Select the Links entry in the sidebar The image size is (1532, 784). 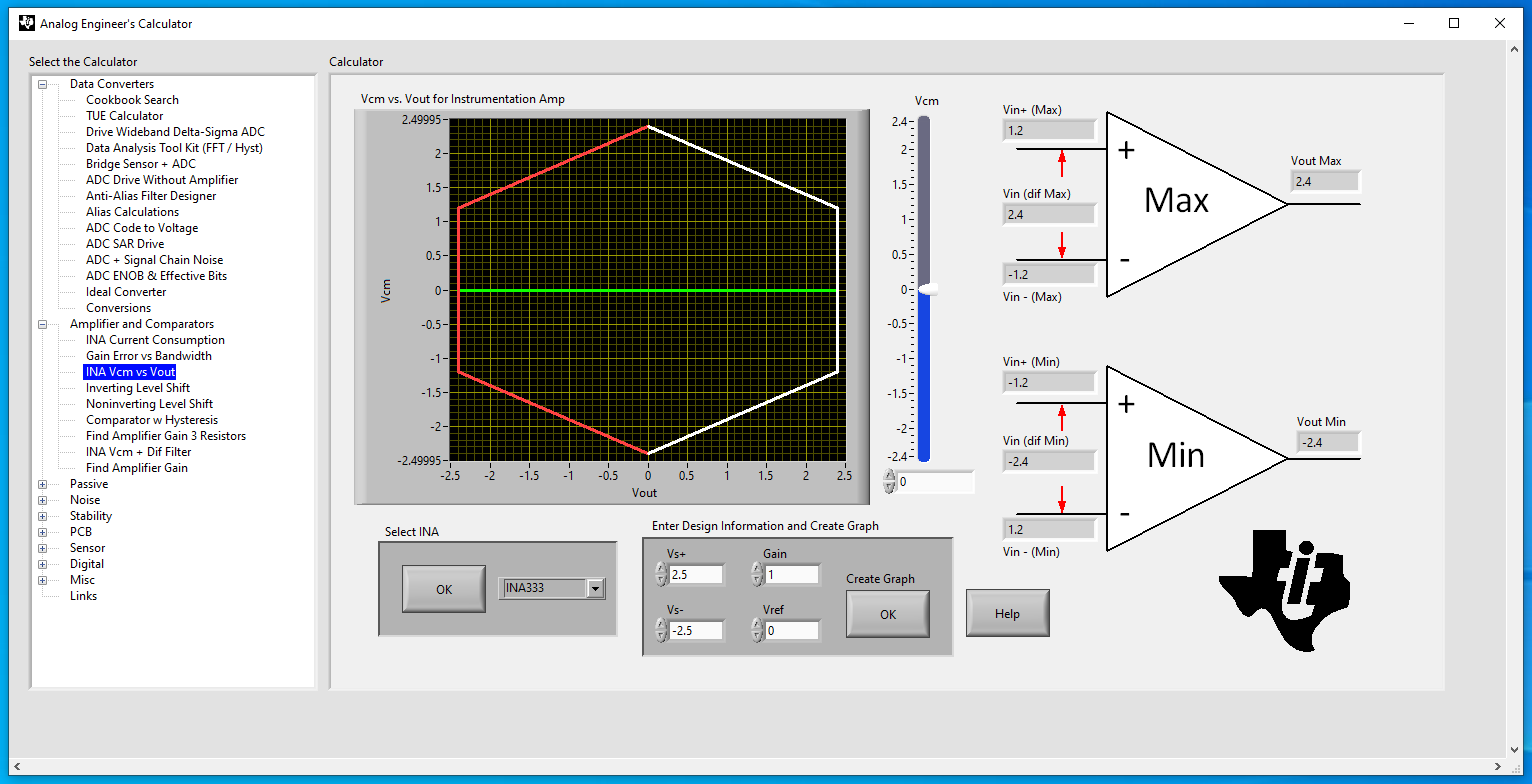[x=83, y=595]
